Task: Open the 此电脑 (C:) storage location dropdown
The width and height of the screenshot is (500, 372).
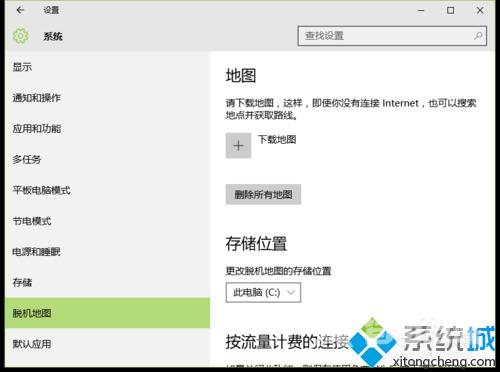Action: pyautogui.click(x=263, y=293)
